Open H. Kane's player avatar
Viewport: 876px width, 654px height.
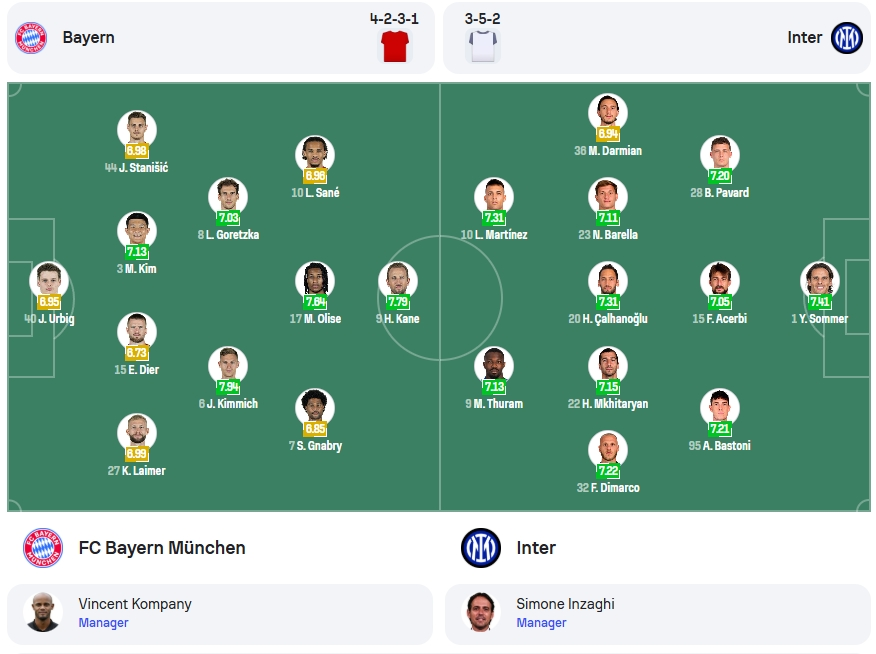coord(398,280)
